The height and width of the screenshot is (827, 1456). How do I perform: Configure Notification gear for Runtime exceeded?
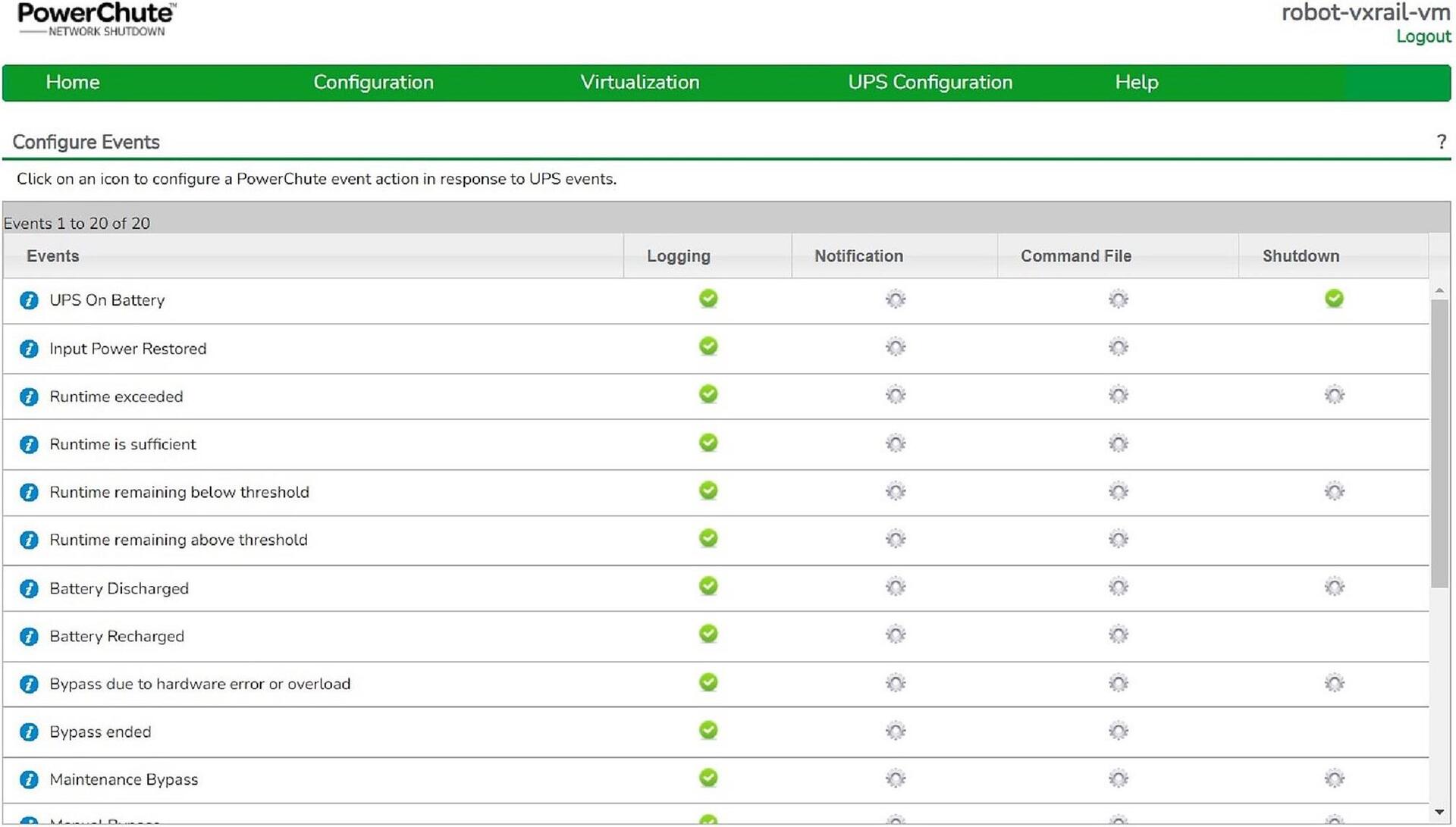tap(896, 395)
